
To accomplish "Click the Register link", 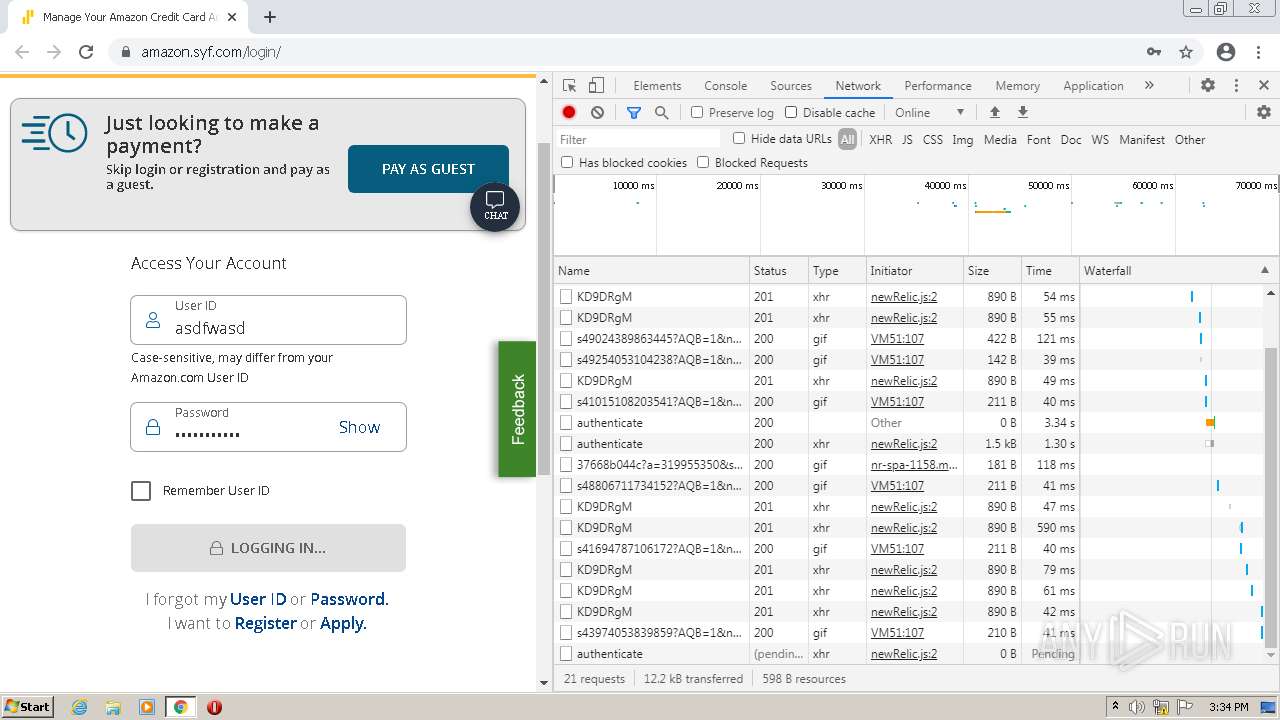I will tap(265, 623).
